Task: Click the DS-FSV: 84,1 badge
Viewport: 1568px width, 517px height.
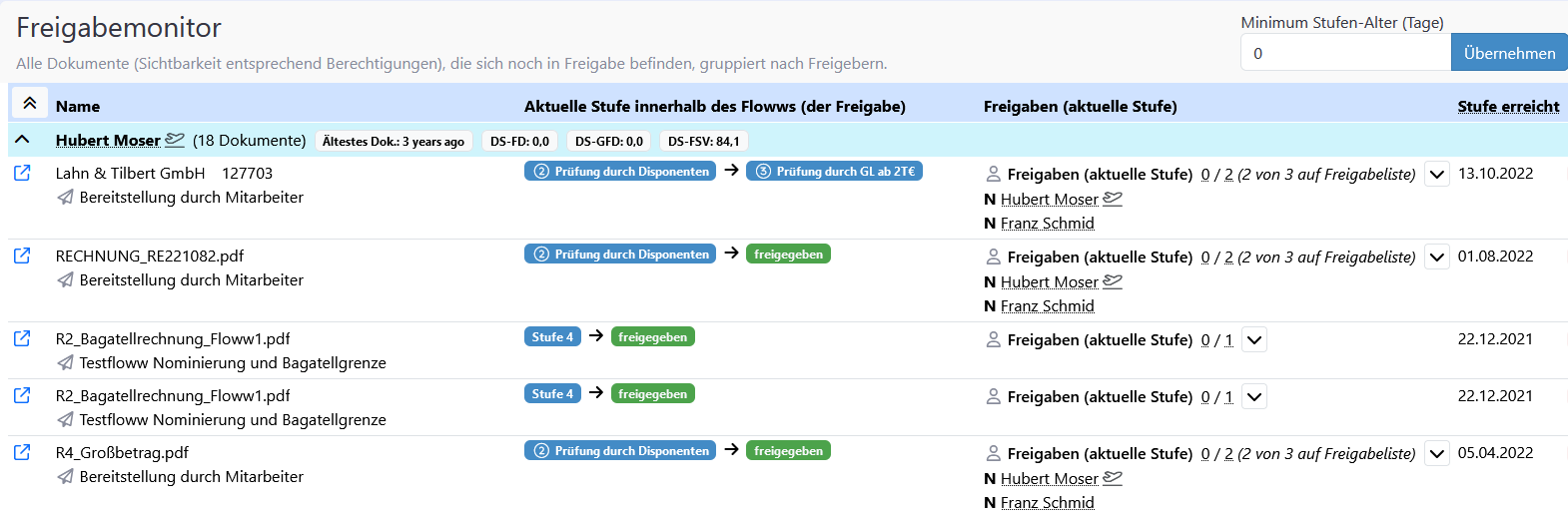Action: point(704,142)
